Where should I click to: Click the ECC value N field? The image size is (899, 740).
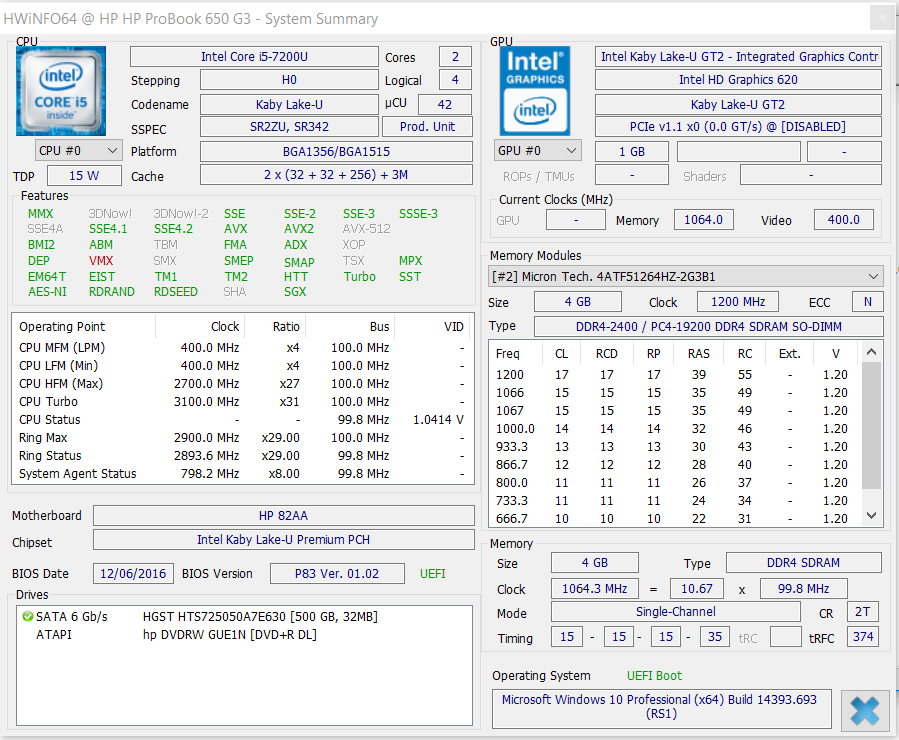click(x=867, y=302)
